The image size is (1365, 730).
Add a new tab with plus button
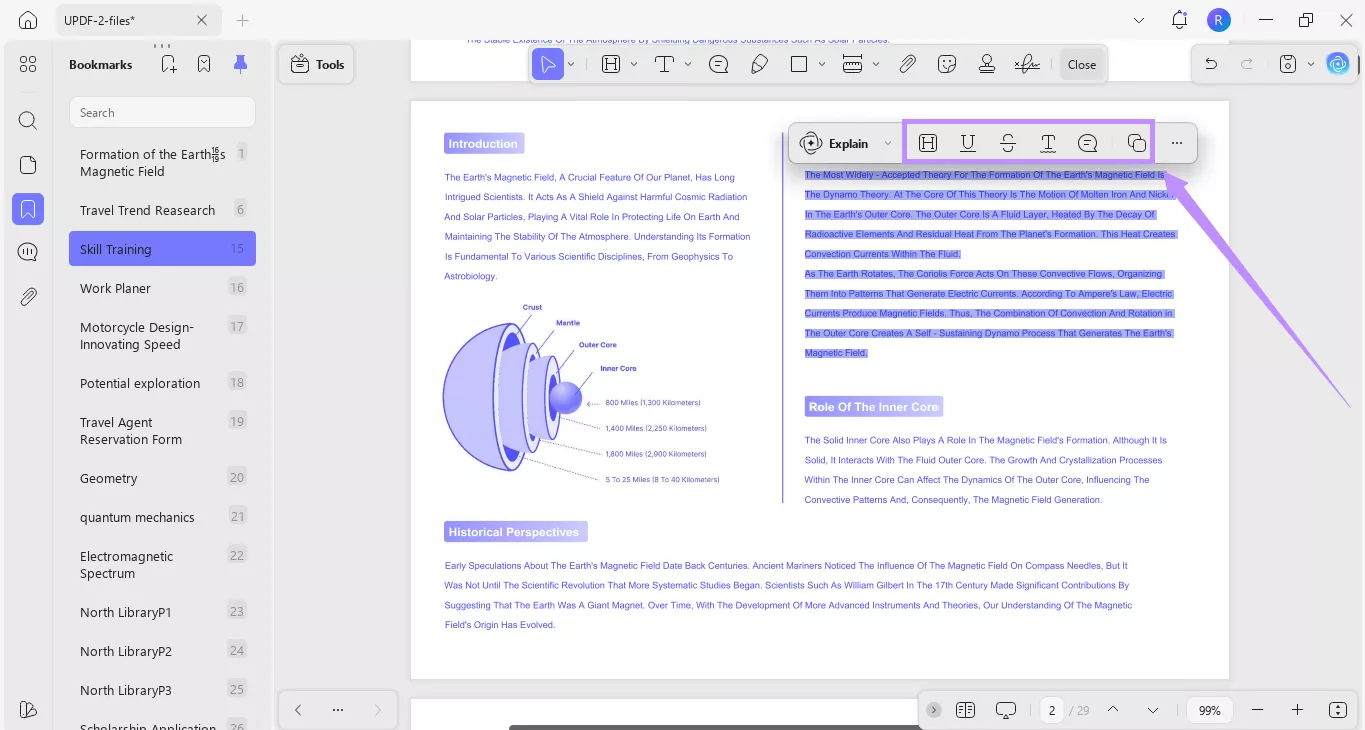pos(242,20)
